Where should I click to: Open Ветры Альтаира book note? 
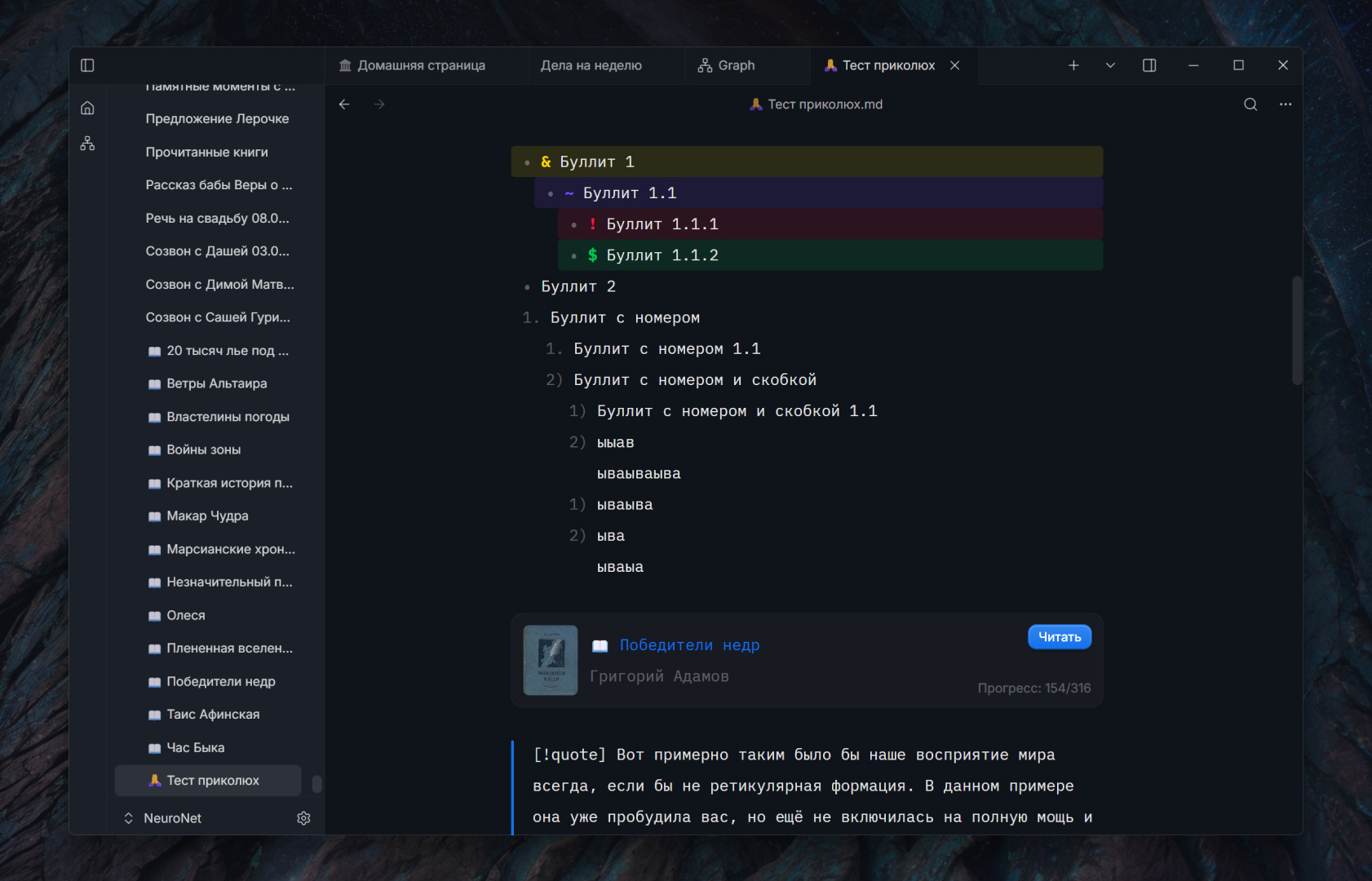click(208, 383)
